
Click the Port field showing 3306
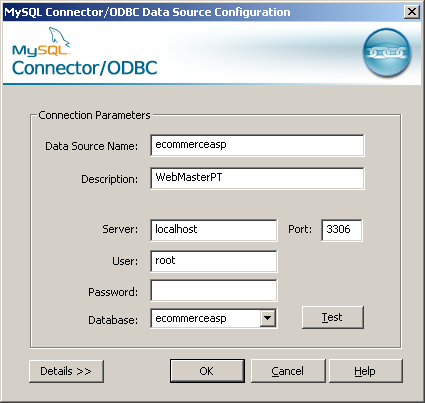coord(342,230)
